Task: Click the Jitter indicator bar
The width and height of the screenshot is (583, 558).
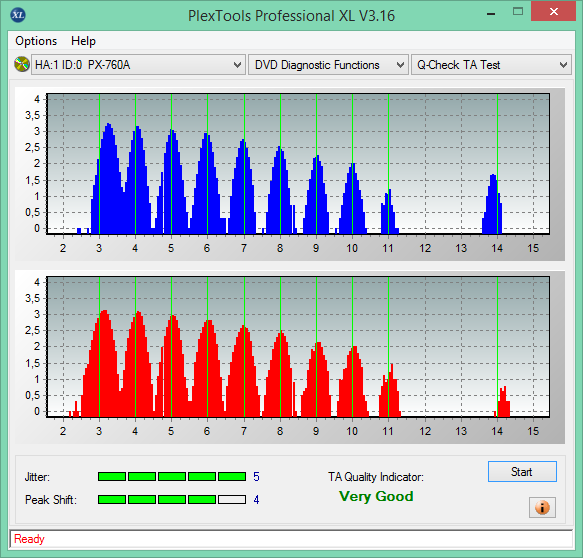Action: click(172, 477)
